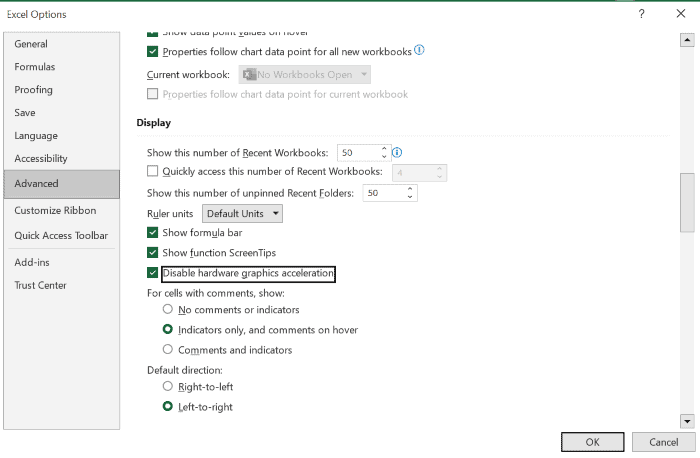Open the Save options category
Screen dimensions: 700x458
pyautogui.click(x=62, y=112)
